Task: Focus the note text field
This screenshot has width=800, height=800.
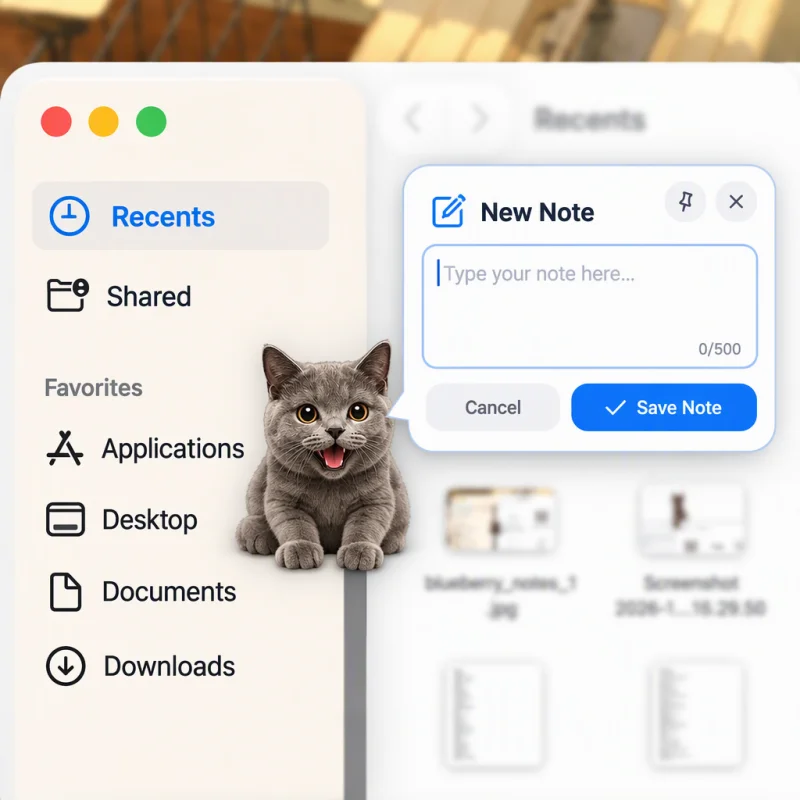Action: (x=589, y=306)
